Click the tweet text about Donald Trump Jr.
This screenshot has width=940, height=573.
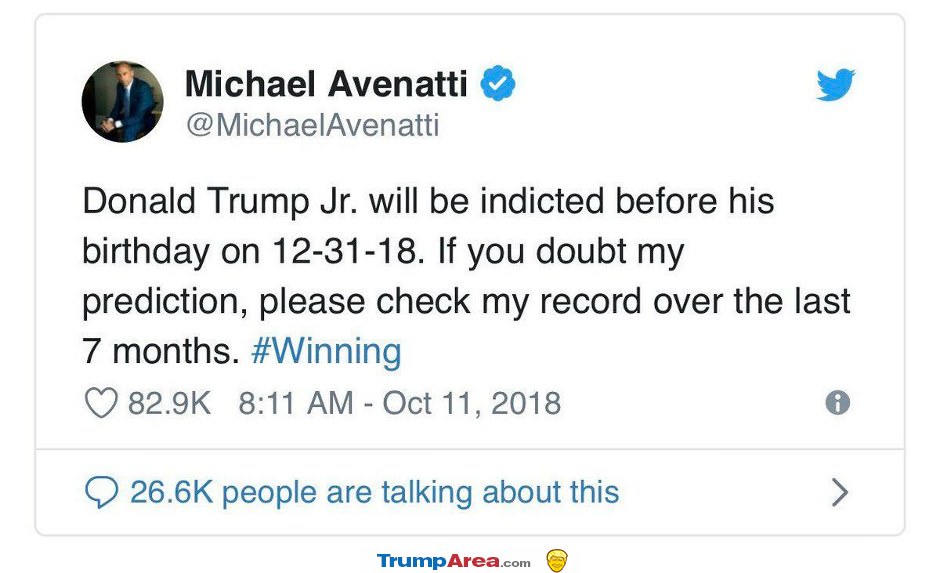(466, 276)
